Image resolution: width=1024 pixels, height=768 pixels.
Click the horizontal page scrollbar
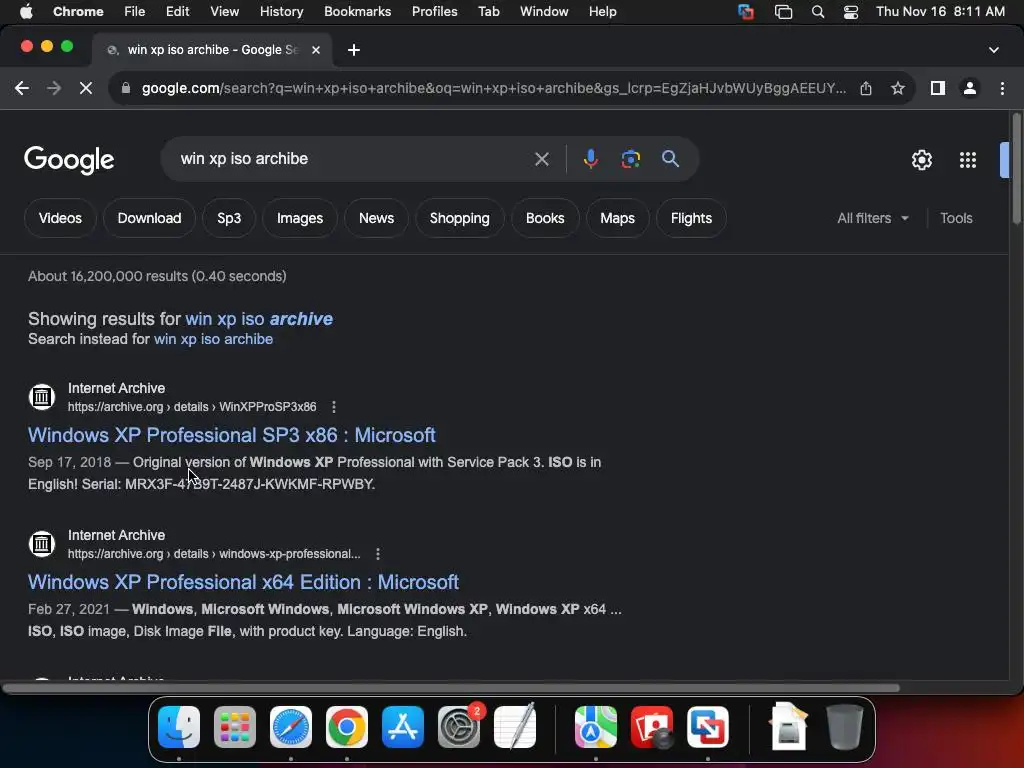pyautogui.click(x=451, y=688)
